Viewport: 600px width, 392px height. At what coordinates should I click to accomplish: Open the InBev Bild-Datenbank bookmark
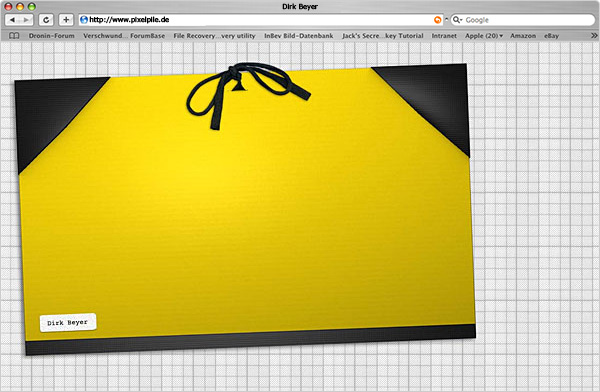coord(298,36)
